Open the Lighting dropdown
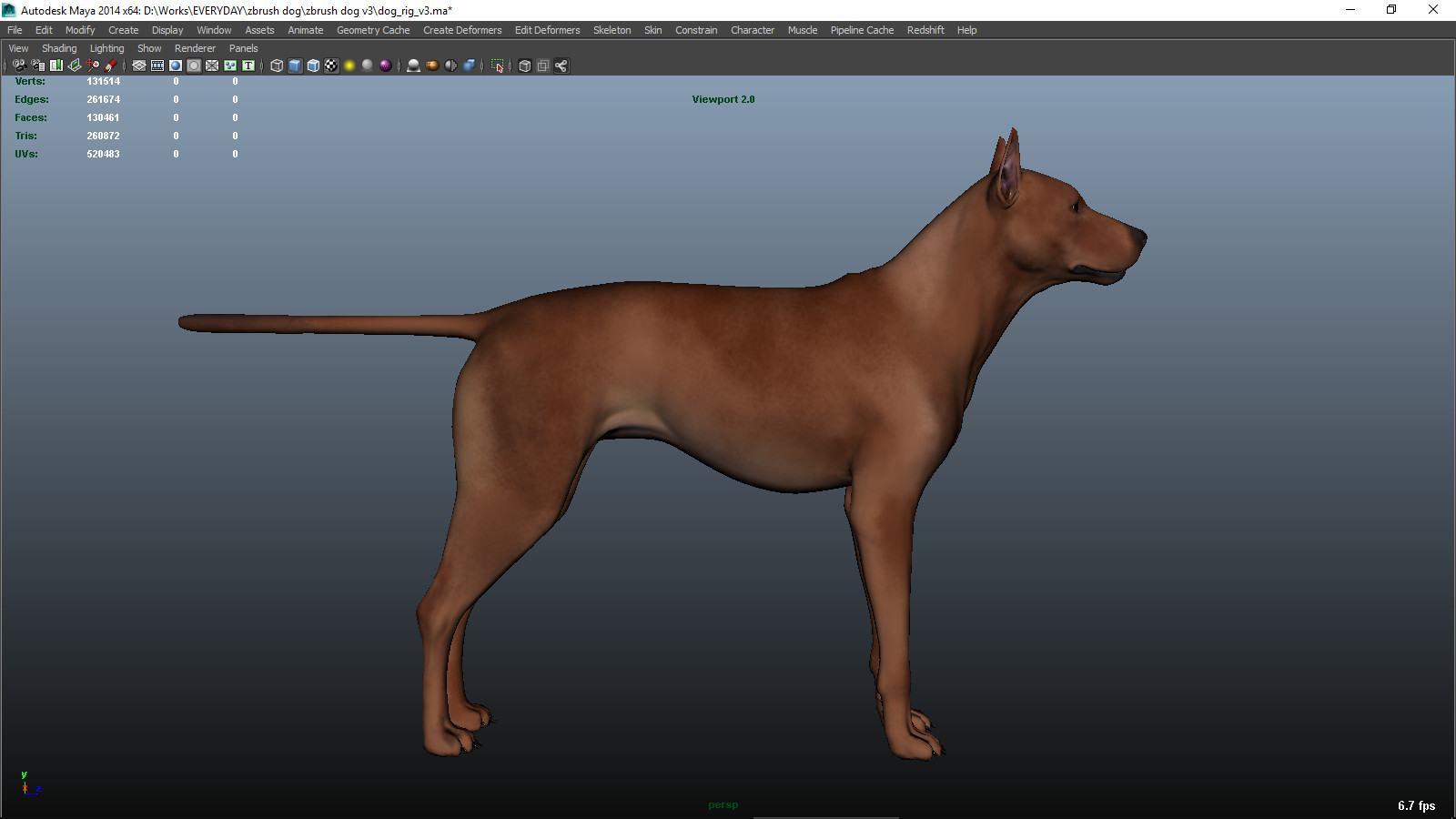1456x819 pixels. [x=106, y=47]
